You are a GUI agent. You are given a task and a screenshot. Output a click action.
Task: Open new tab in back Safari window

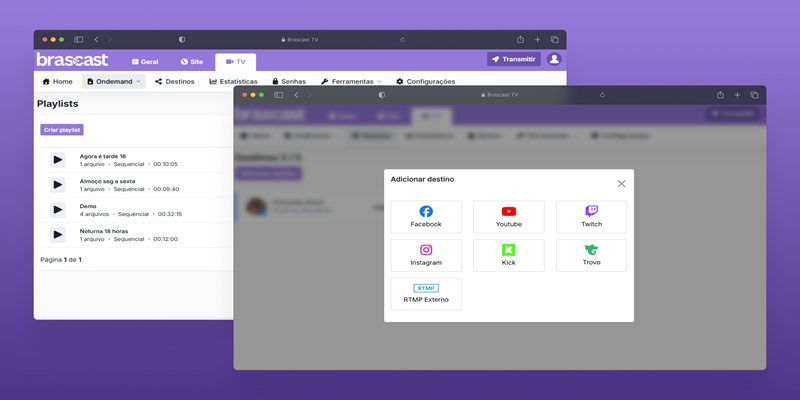tap(537, 39)
